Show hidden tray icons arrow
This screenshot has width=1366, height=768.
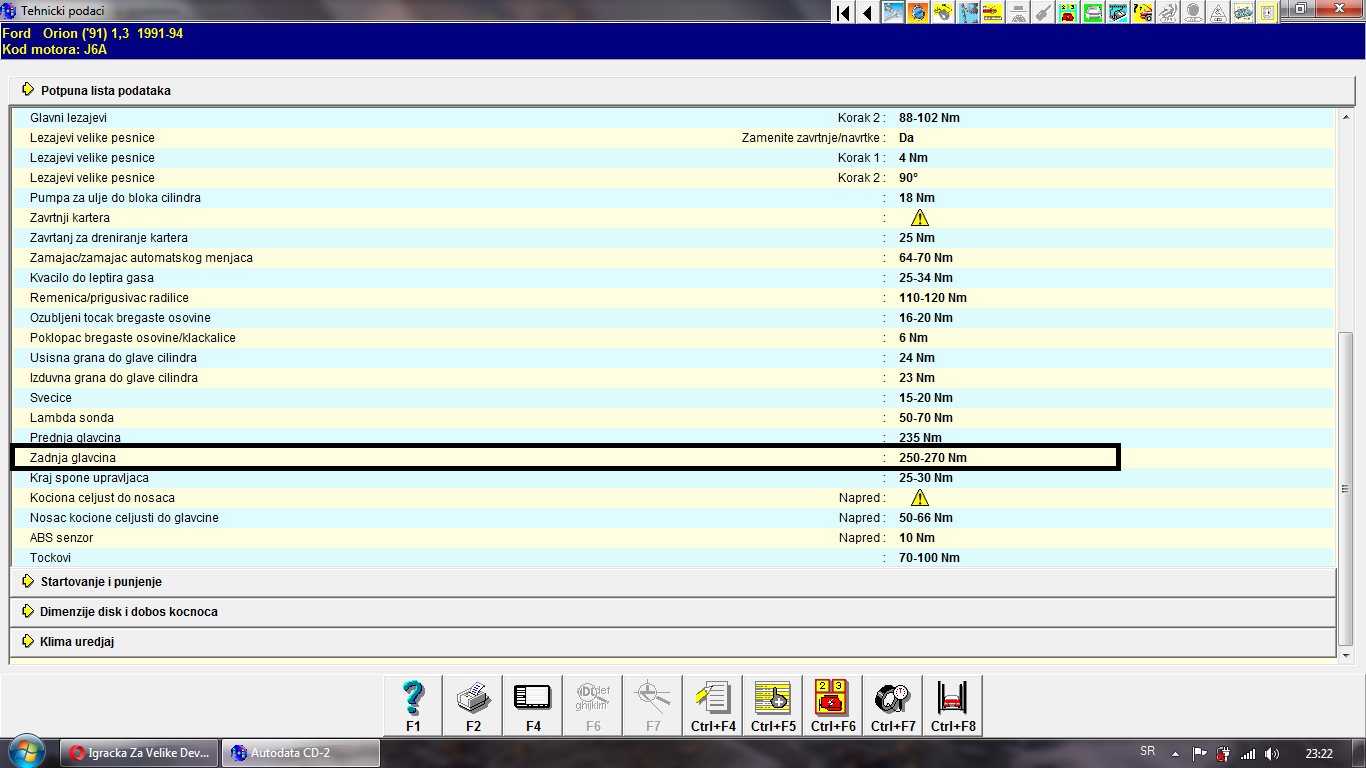(x=1174, y=752)
